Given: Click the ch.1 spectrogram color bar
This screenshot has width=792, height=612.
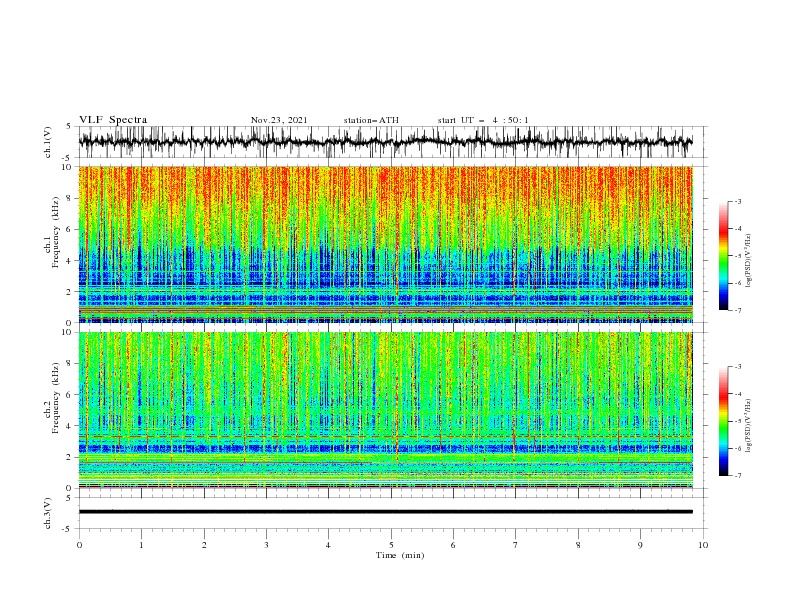Looking at the screenshot, I should coord(723,256).
